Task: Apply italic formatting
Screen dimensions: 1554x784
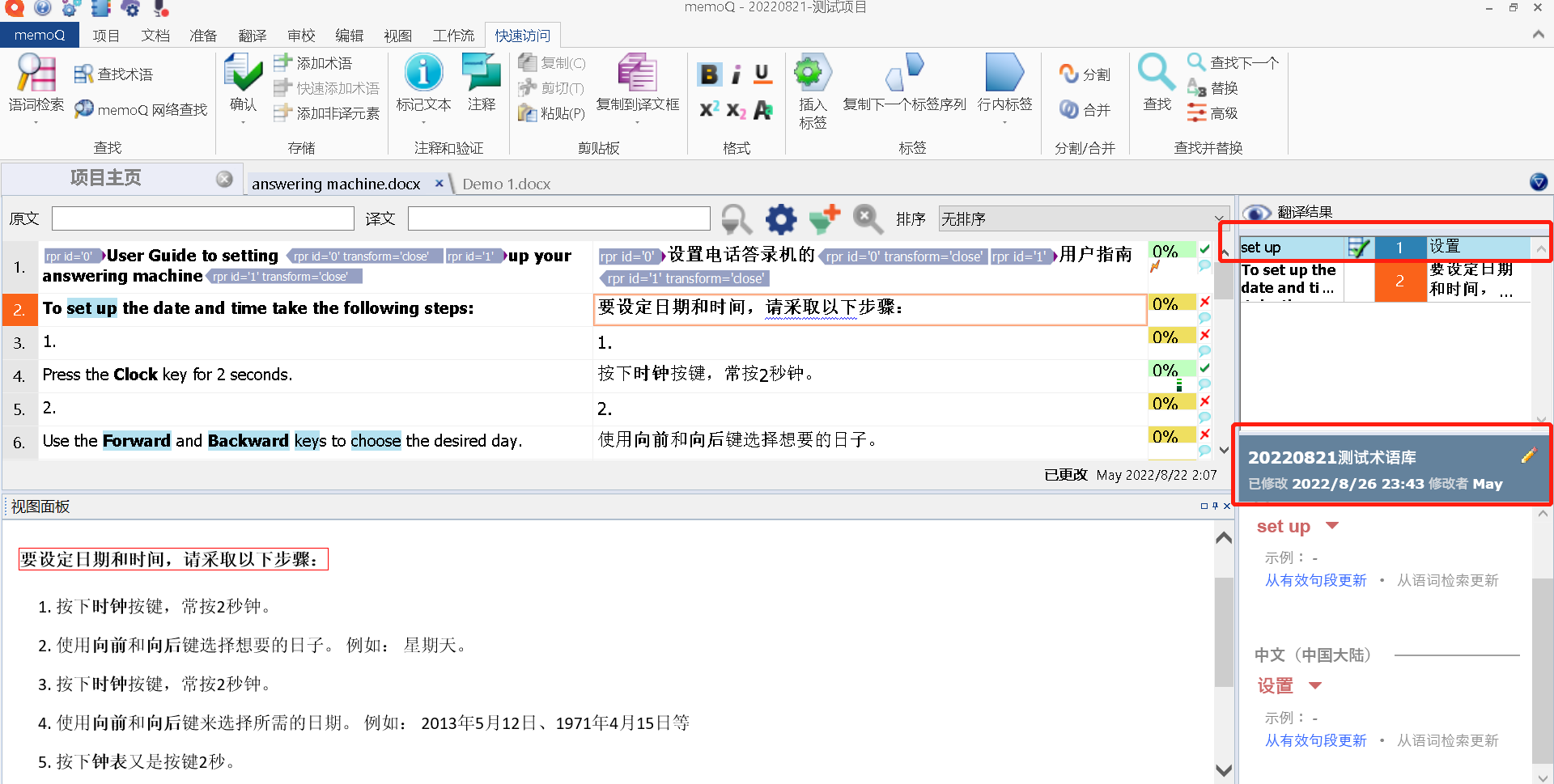Action: (736, 74)
